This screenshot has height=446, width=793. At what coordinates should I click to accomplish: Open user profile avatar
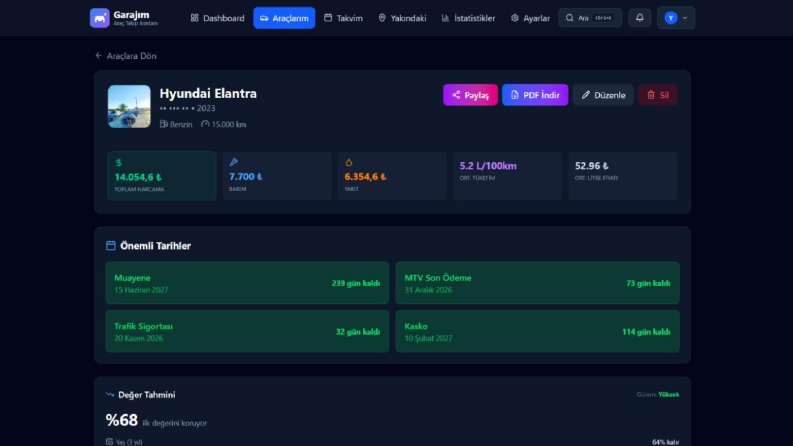click(671, 18)
